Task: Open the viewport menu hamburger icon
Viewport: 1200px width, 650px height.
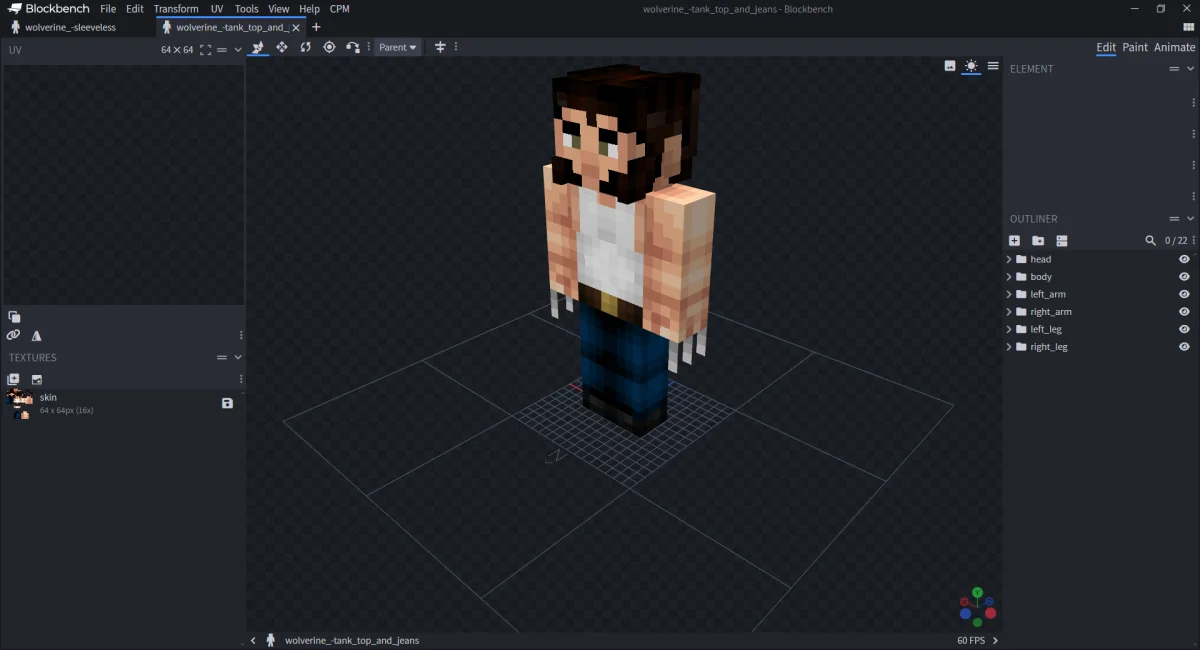Action: tap(993, 66)
